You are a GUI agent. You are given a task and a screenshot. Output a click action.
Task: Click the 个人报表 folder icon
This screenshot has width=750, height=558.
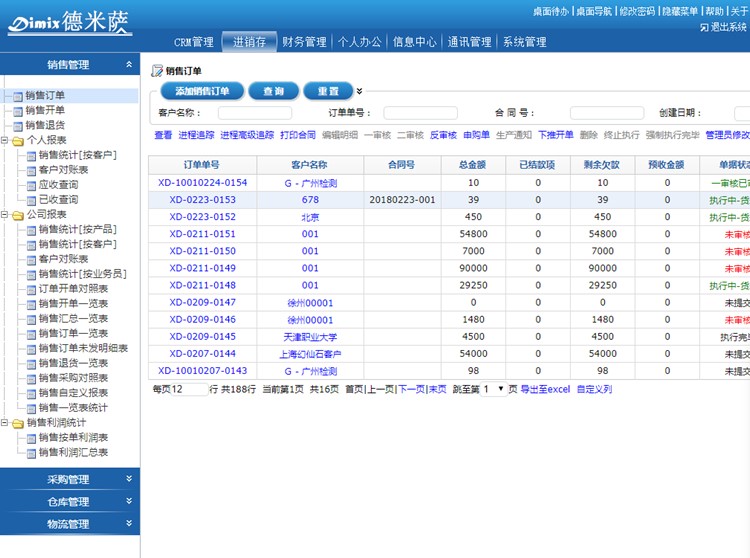point(18,141)
